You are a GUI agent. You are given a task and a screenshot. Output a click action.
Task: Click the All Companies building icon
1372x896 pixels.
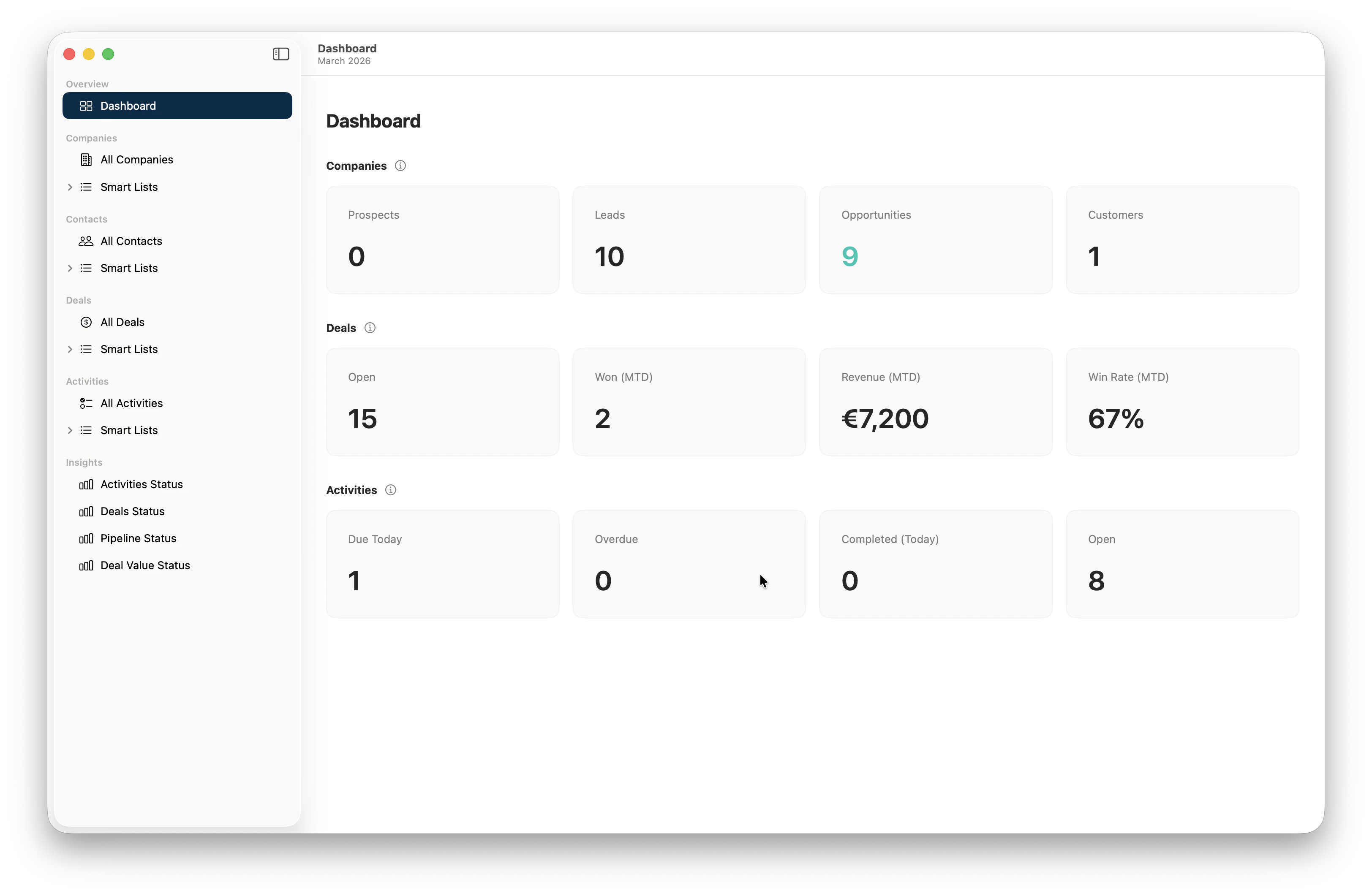click(x=86, y=160)
